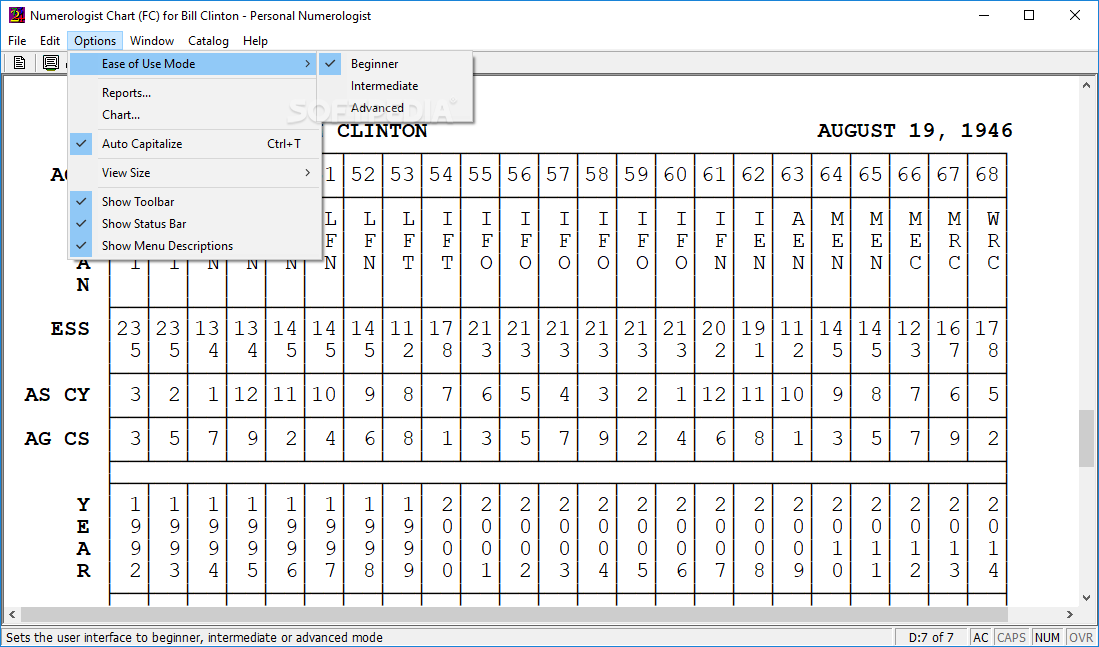Click the status bar menu description text
This screenshot has height=647, width=1099.
[x=195, y=637]
